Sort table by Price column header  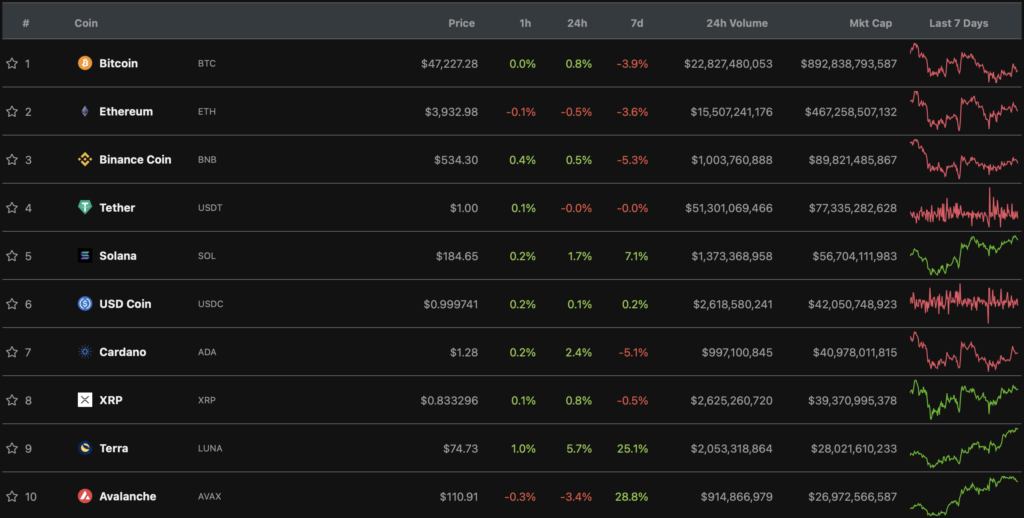tap(461, 23)
